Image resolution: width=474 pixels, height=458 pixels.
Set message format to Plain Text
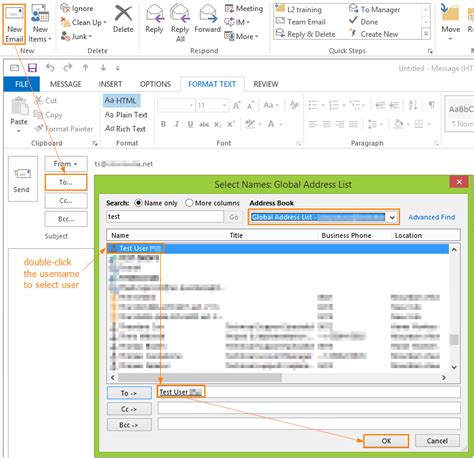[x=126, y=115]
